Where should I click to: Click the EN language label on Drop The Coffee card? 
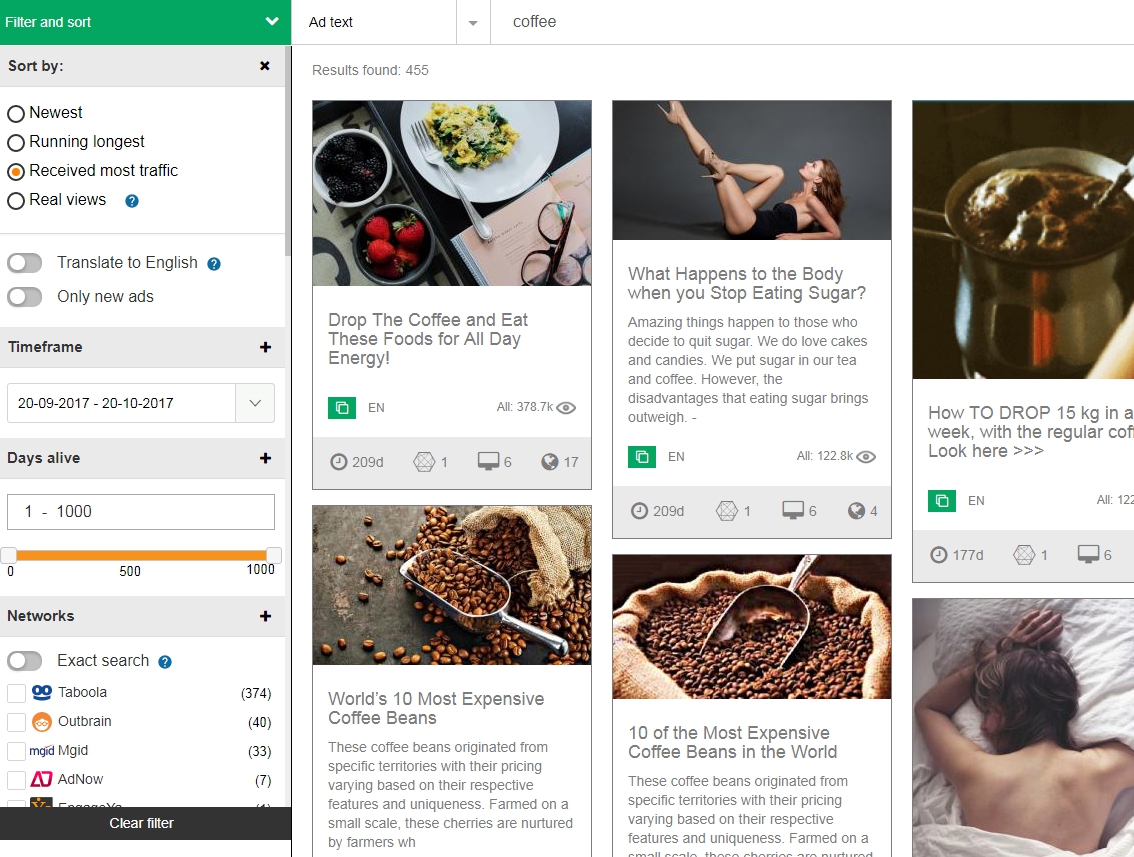pos(376,408)
